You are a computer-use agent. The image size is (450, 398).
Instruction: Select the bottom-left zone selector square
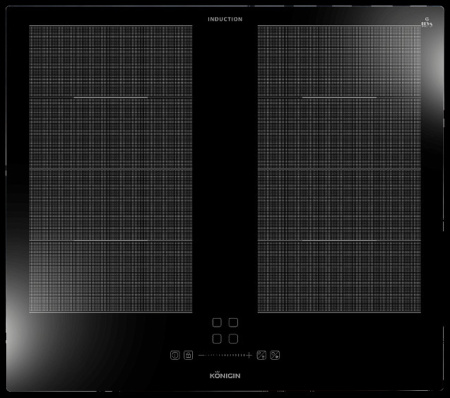(217, 339)
